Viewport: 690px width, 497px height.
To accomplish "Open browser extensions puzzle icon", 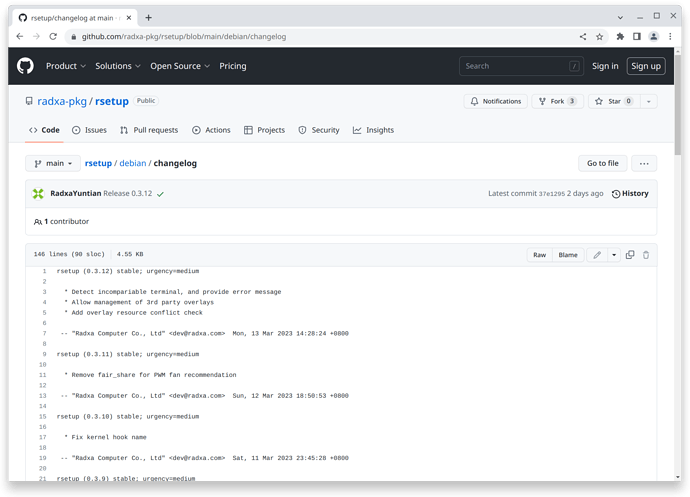I will pos(620,37).
